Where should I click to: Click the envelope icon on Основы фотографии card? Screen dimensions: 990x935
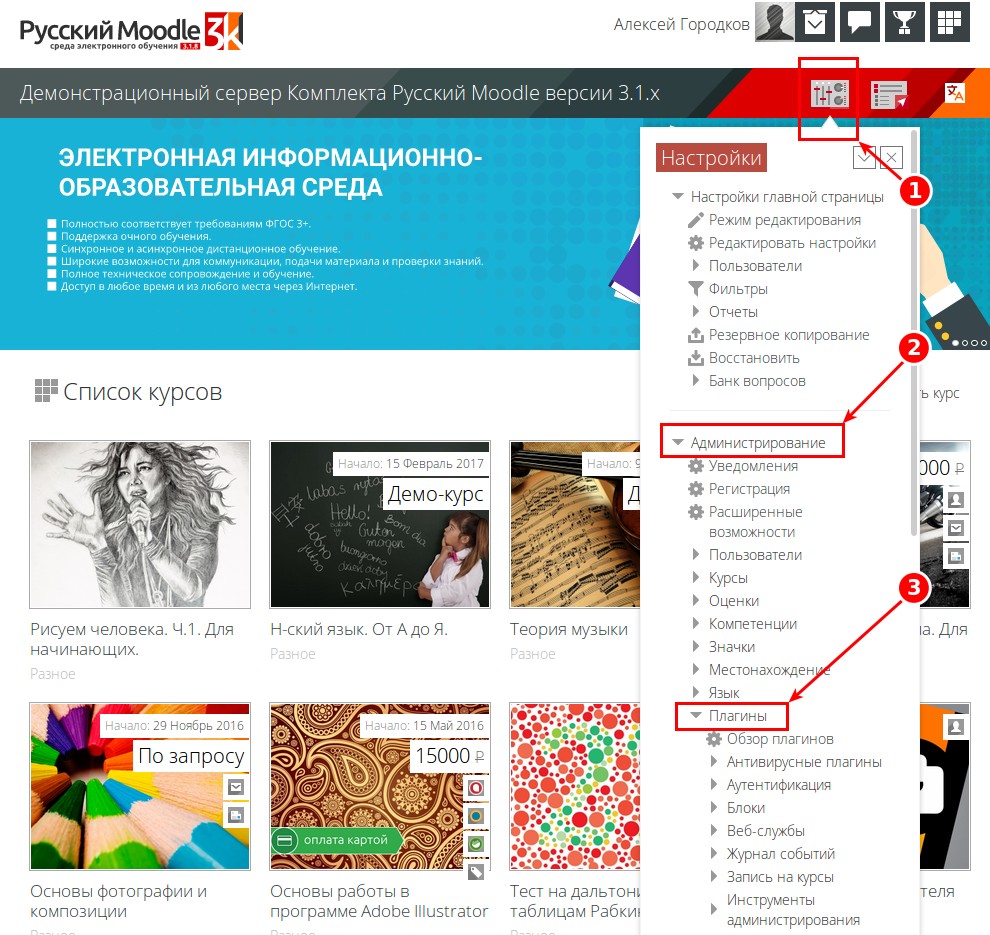236,787
